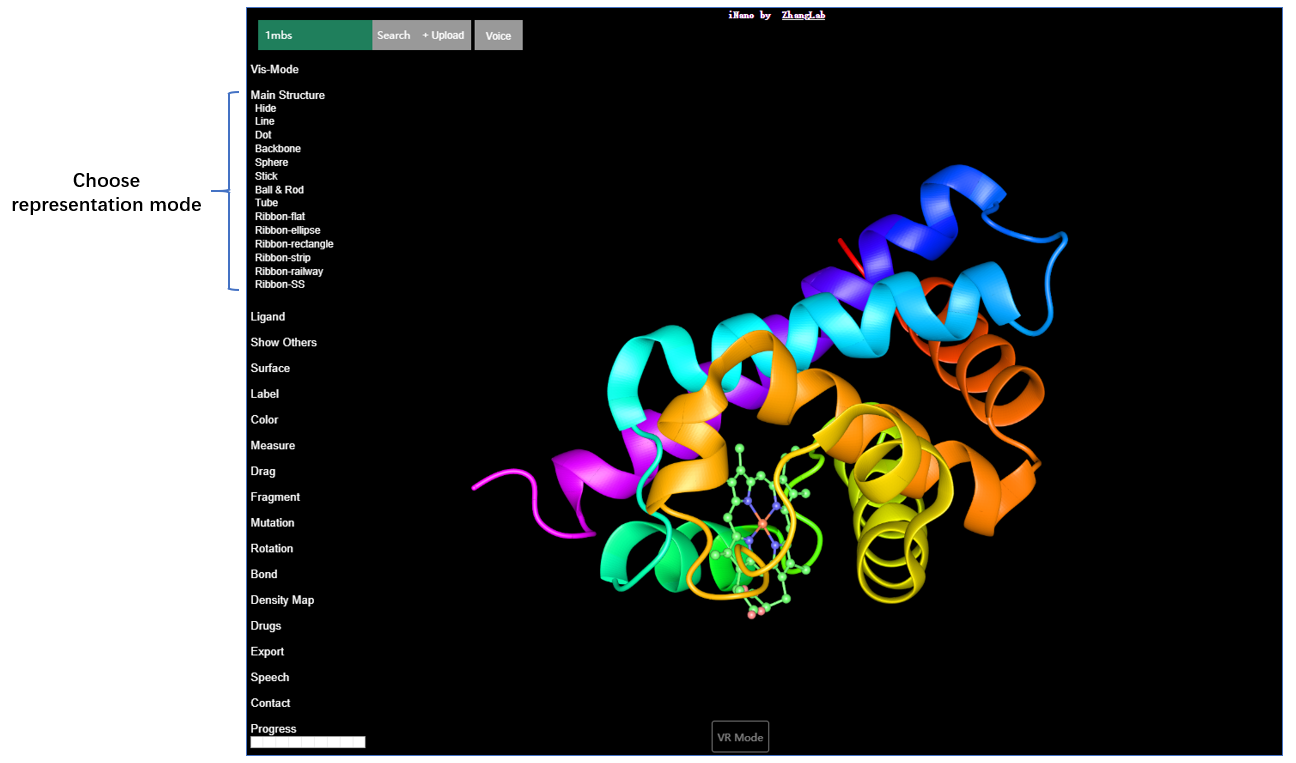Open the Export menu

[267, 652]
